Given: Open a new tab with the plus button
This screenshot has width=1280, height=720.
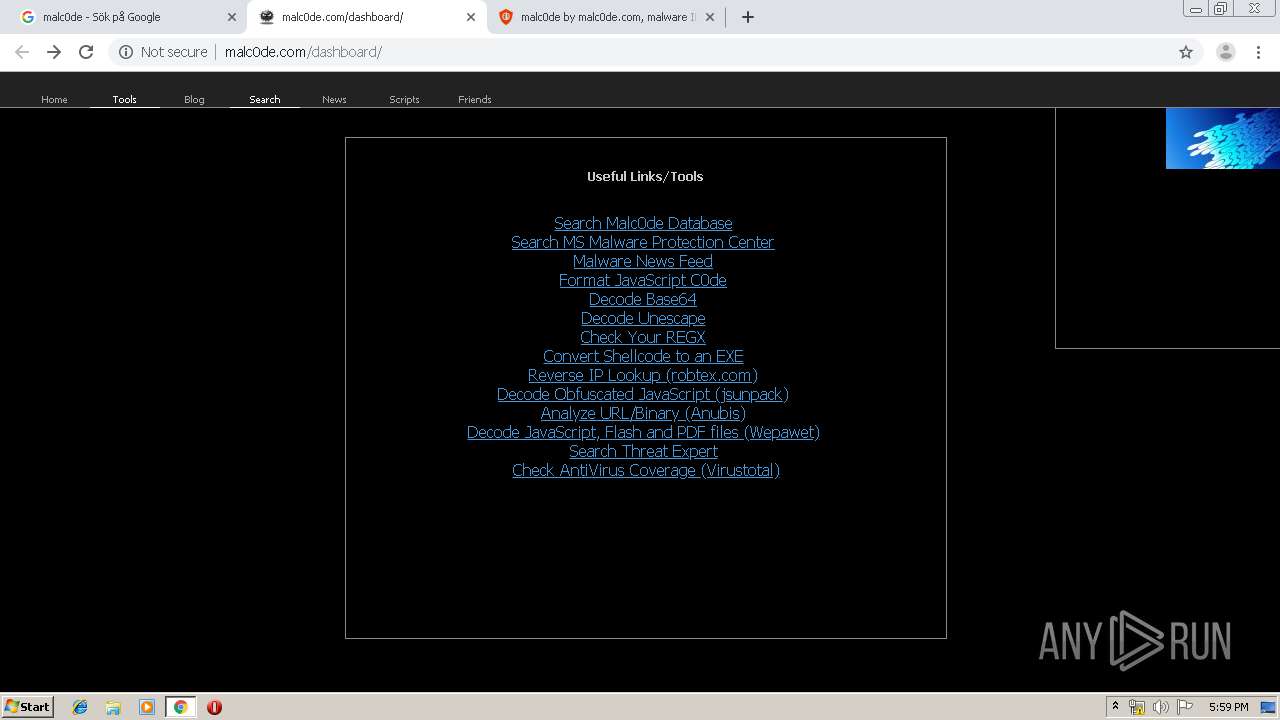Looking at the screenshot, I should point(748,17).
